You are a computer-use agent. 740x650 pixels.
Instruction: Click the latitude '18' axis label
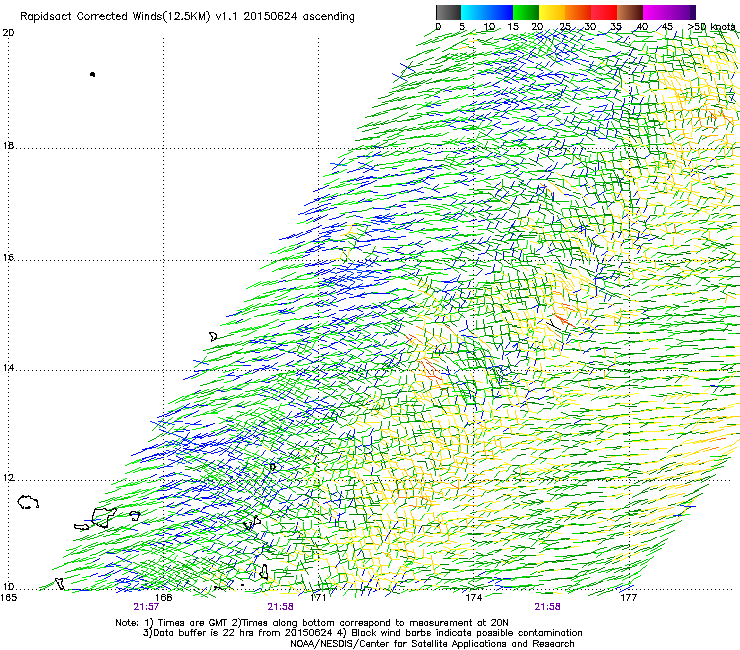[8, 145]
